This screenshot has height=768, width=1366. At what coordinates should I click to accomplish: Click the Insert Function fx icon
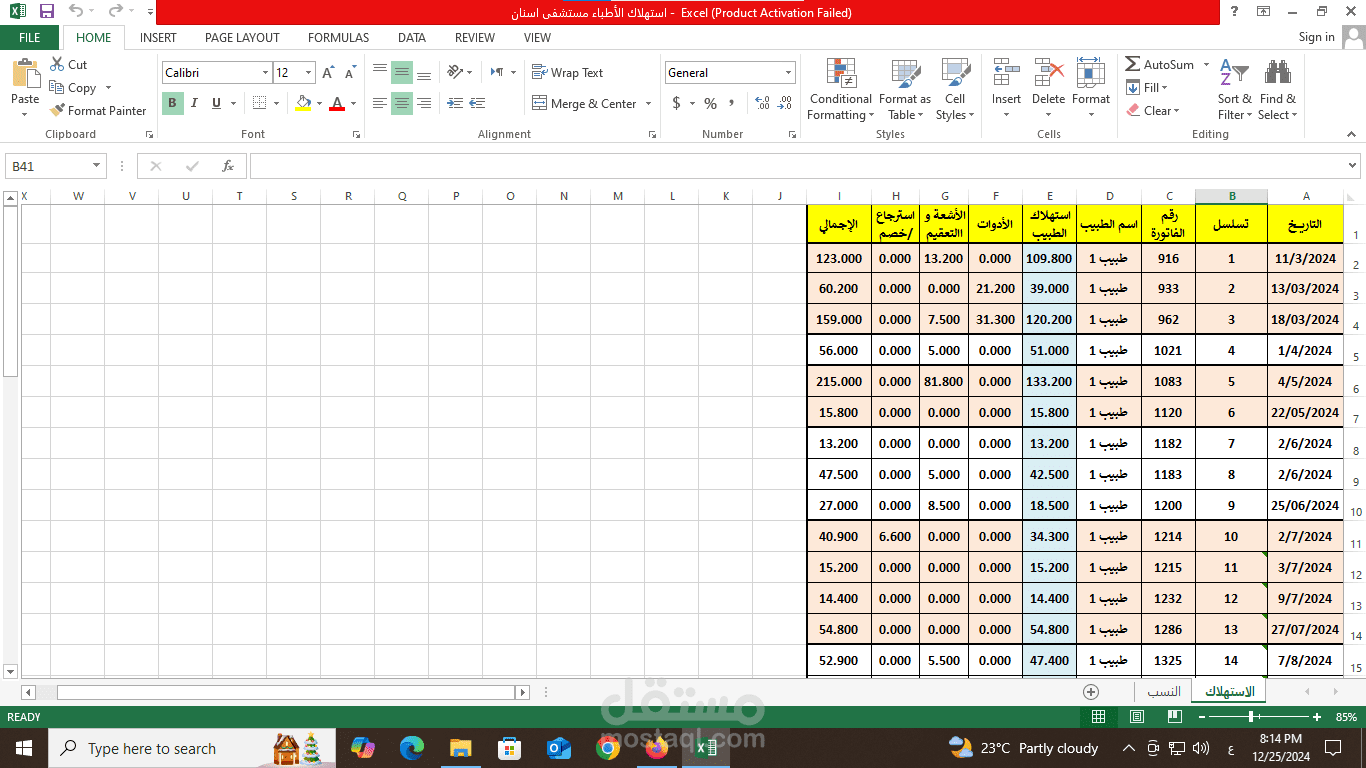tap(227, 166)
